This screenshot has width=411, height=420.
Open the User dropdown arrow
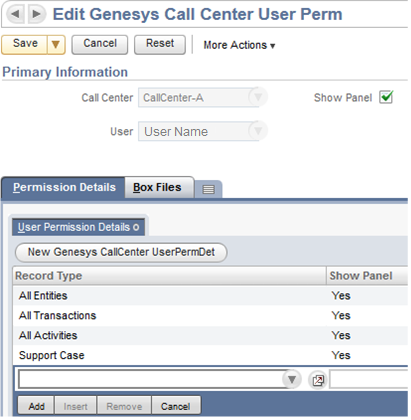pos(258,131)
